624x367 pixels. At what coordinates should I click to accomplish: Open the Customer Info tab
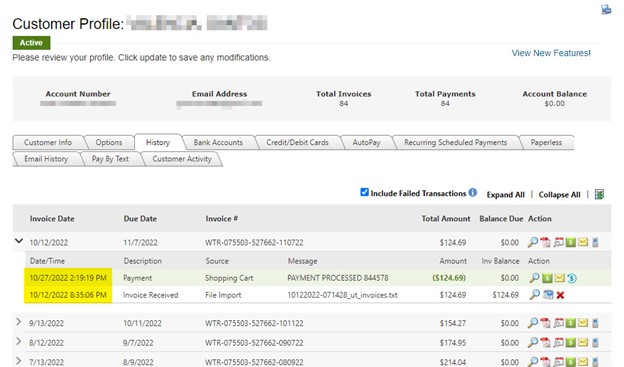coord(48,143)
